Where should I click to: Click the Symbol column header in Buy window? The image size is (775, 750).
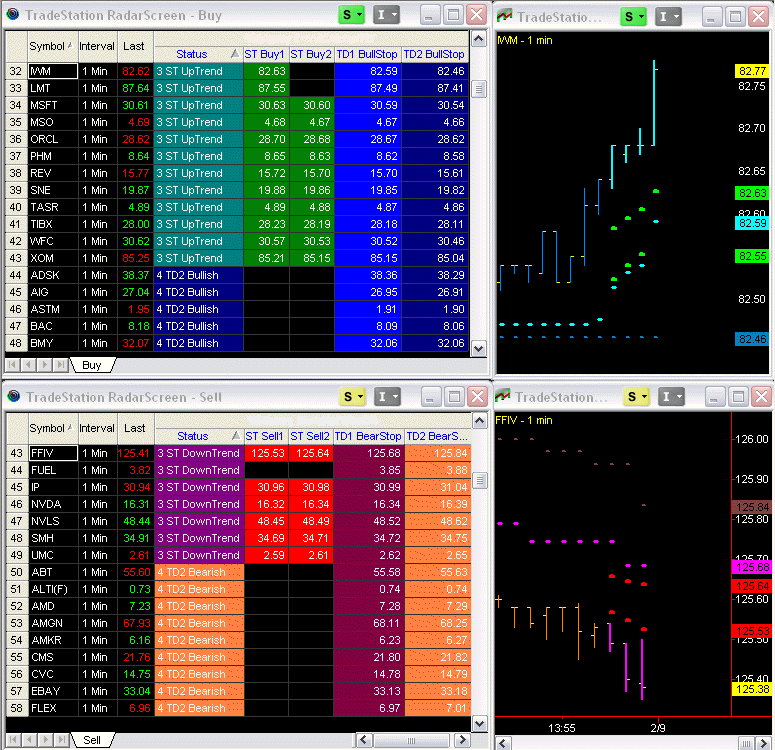[51, 46]
